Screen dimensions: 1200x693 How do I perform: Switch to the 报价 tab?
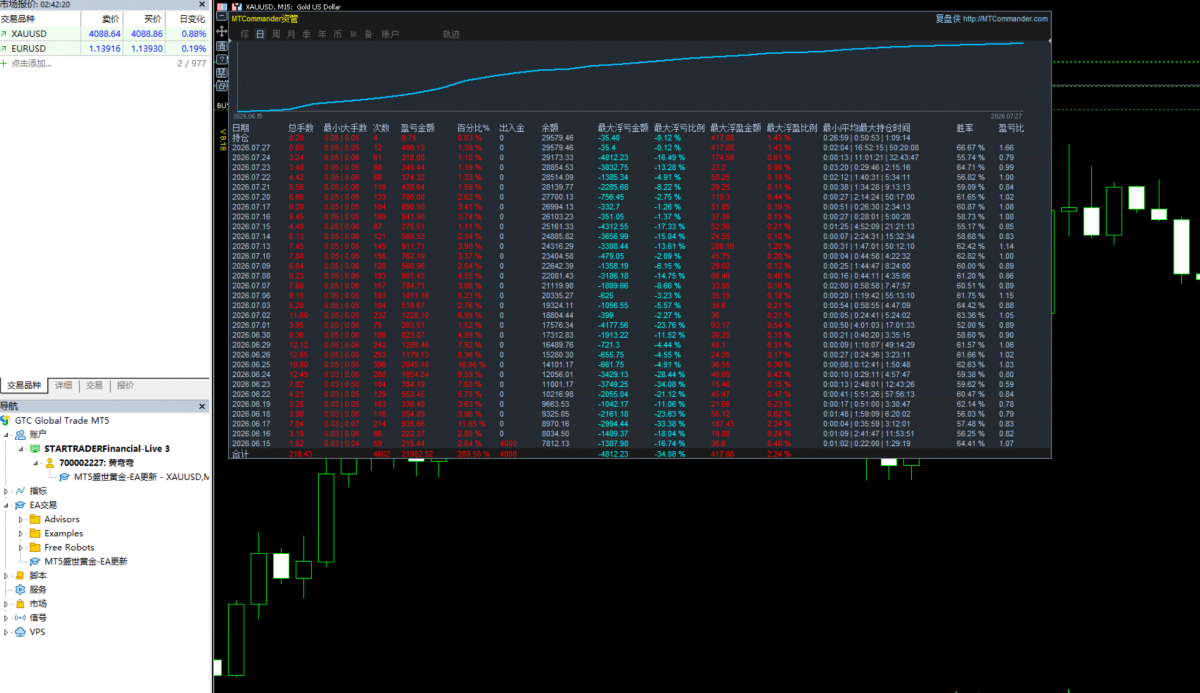[125, 385]
